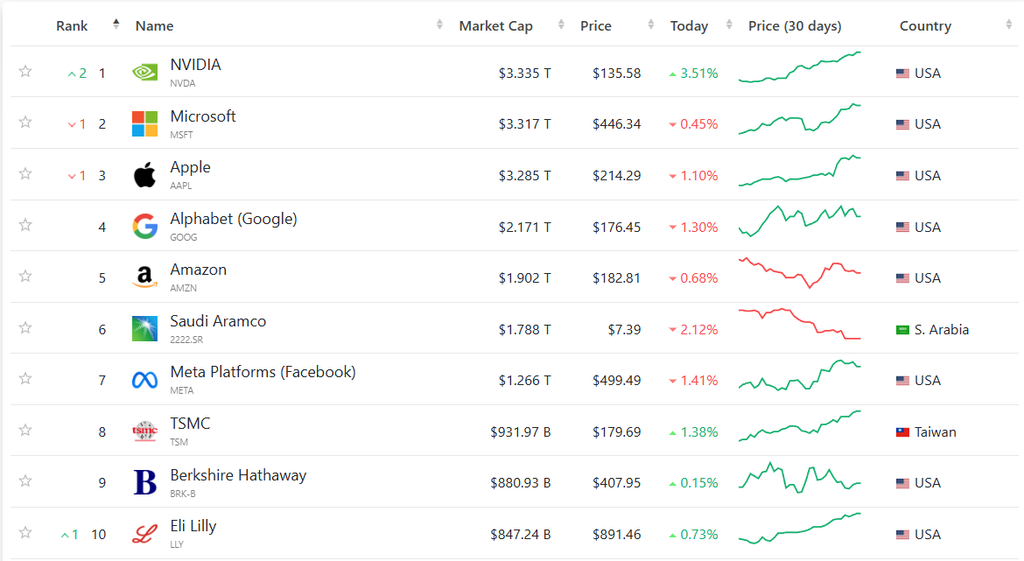Sort by Today column header
The width and height of the screenshot is (1024, 561).
pyautogui.click(x=689, y=26)
